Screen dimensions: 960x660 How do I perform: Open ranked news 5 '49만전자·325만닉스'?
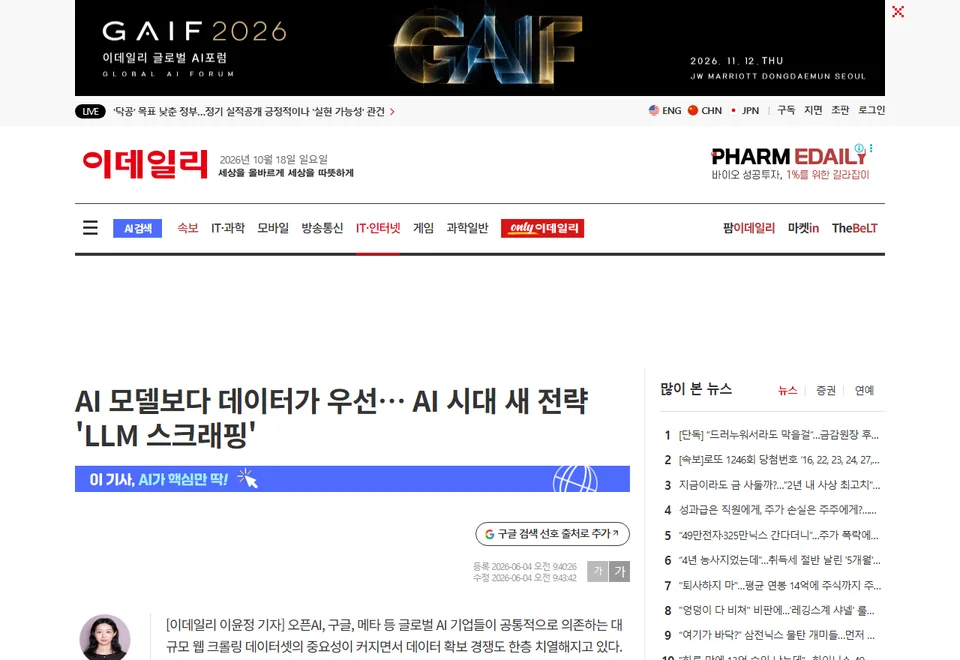point(779,536)
